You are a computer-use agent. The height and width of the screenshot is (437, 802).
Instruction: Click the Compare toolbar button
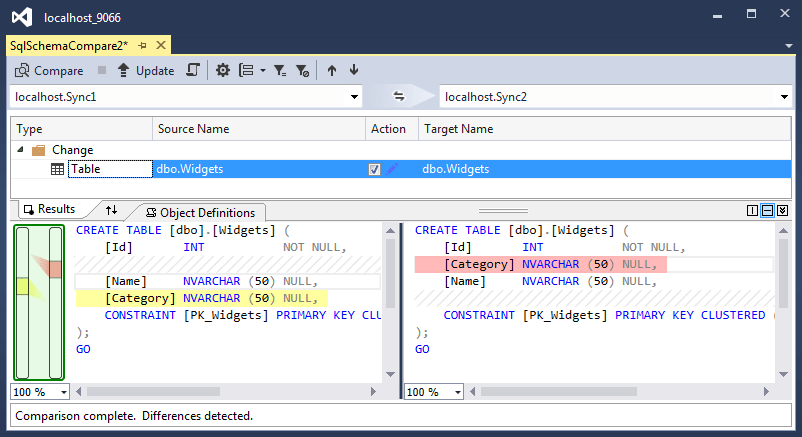[x=49, y=71]
